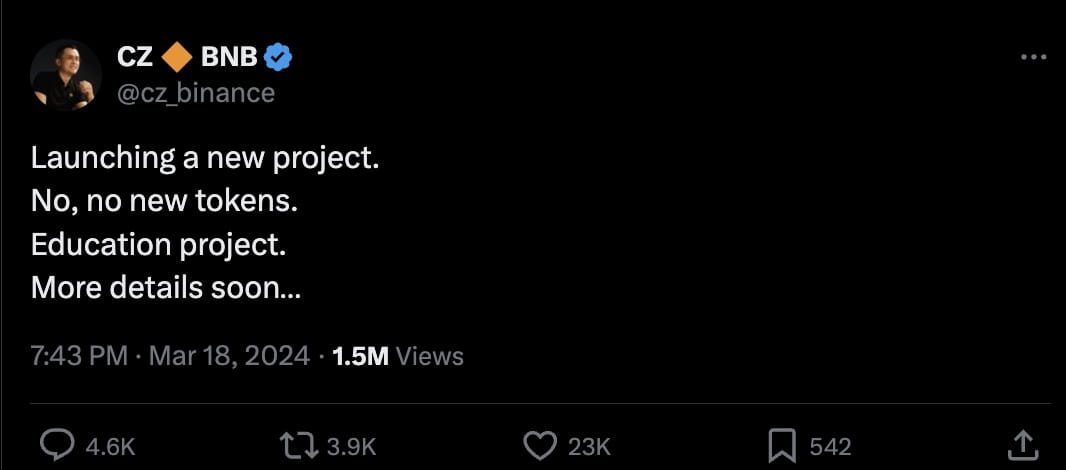This screenshot has height=470, width=1066.
Task: Like the tweet with the heart icon
Action: (x=541, y=445)
